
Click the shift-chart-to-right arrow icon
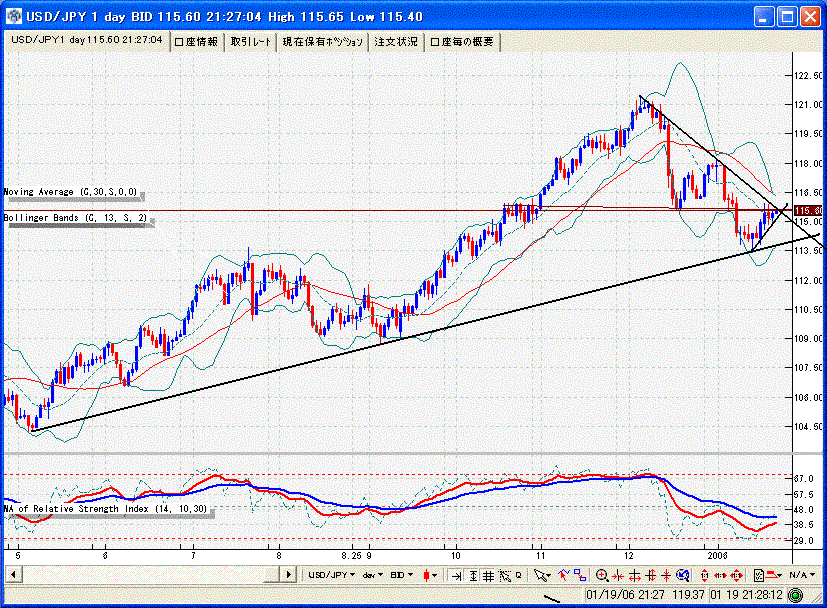[456, 575]
